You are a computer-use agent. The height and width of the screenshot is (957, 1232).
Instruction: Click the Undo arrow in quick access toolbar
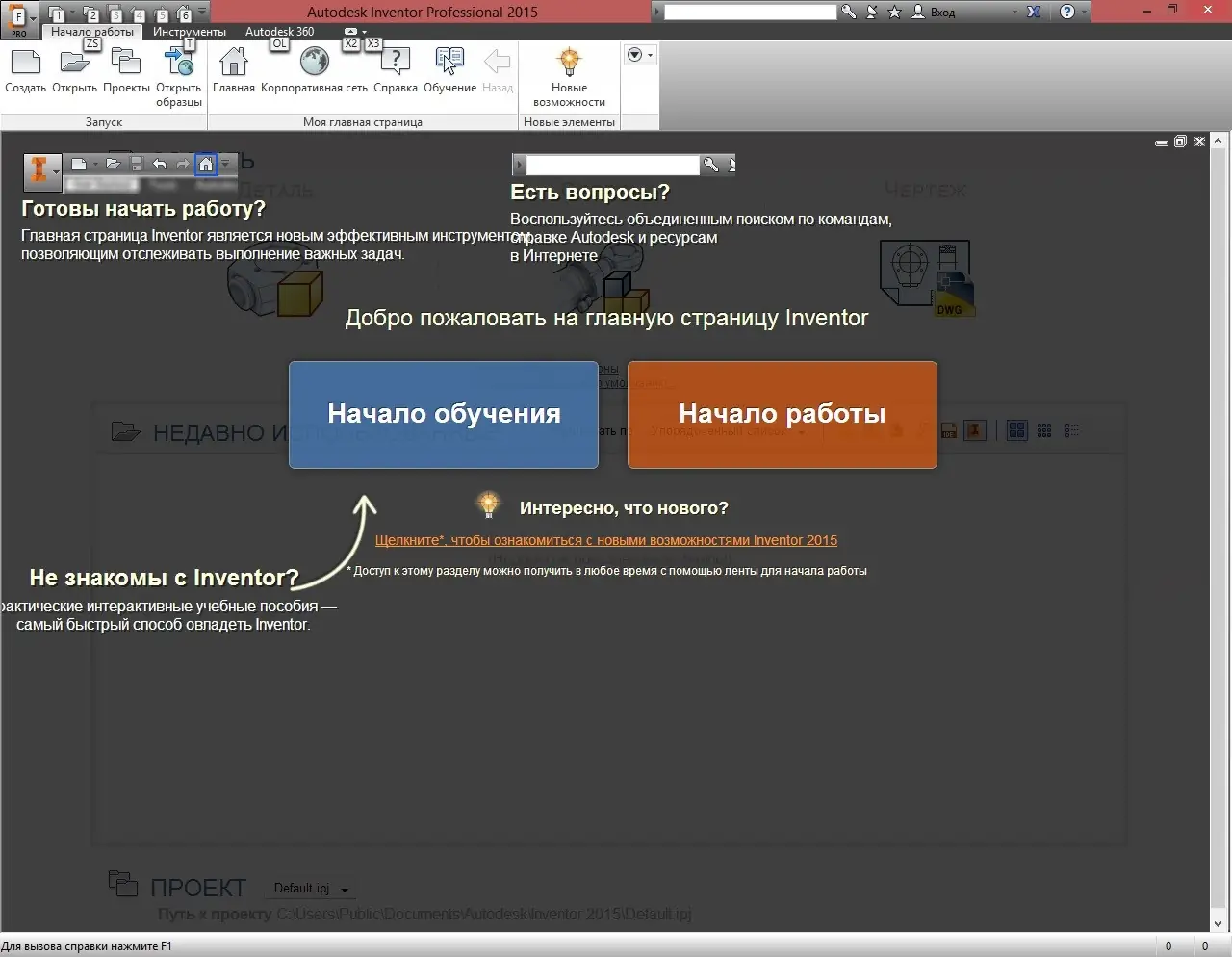click(x=160, y=164)
